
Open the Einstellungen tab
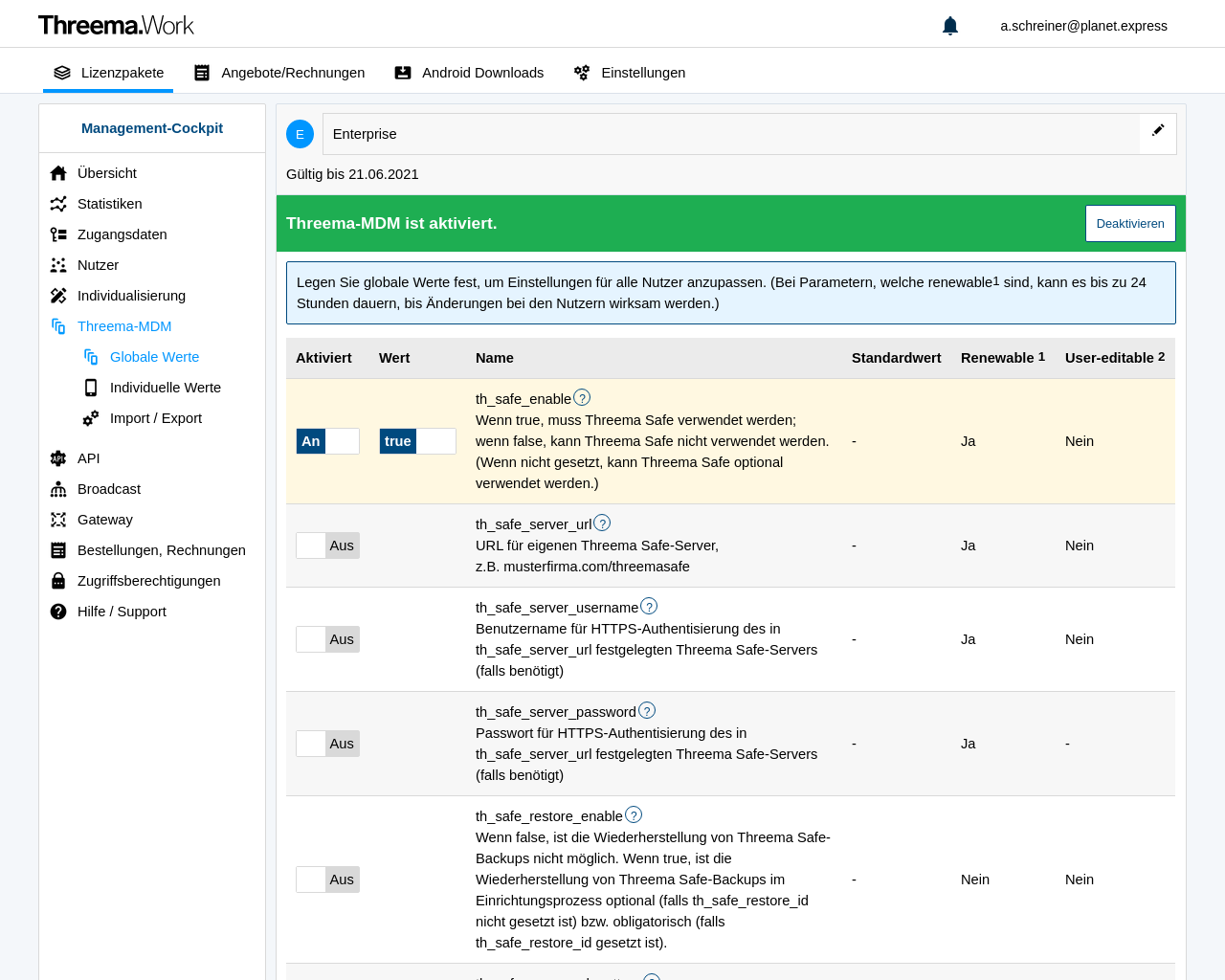click(630, 73)
